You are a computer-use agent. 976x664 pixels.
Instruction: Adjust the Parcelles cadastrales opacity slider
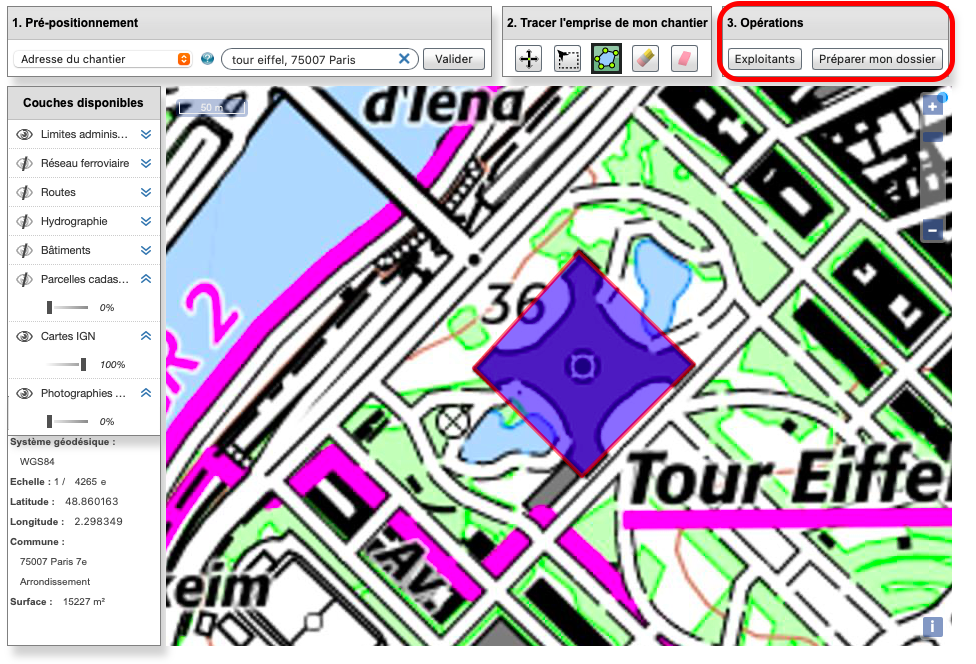pyautogui.click(x=67, y=307)
